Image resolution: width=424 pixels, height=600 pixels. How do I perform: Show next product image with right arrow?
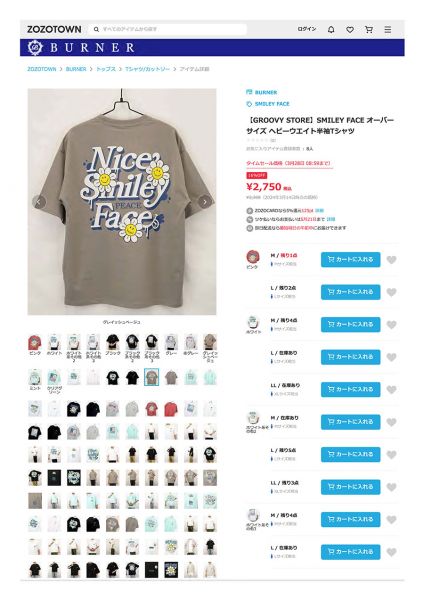tap(205, 202)
